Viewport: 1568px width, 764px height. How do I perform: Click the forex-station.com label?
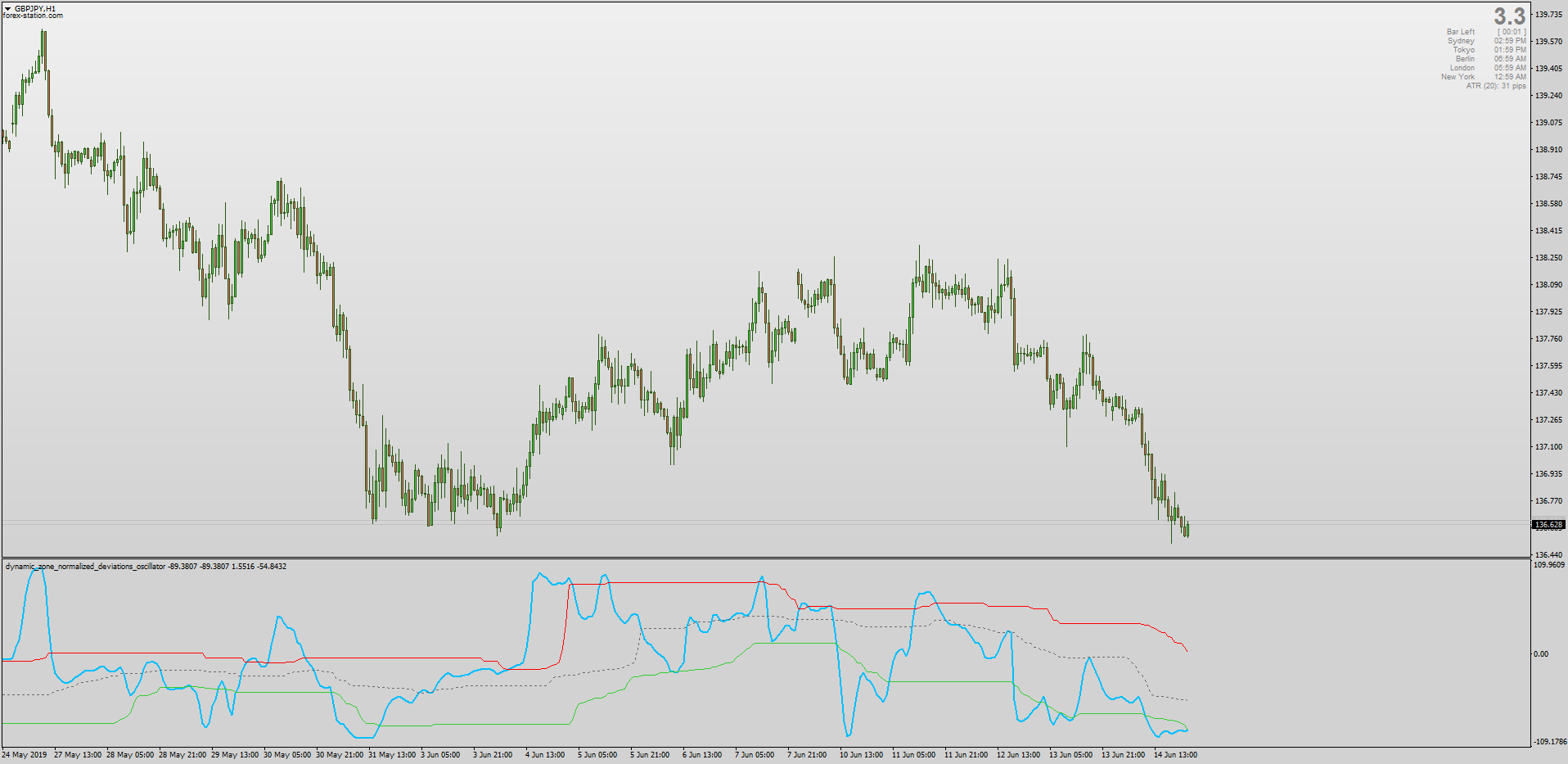[33, 16]
